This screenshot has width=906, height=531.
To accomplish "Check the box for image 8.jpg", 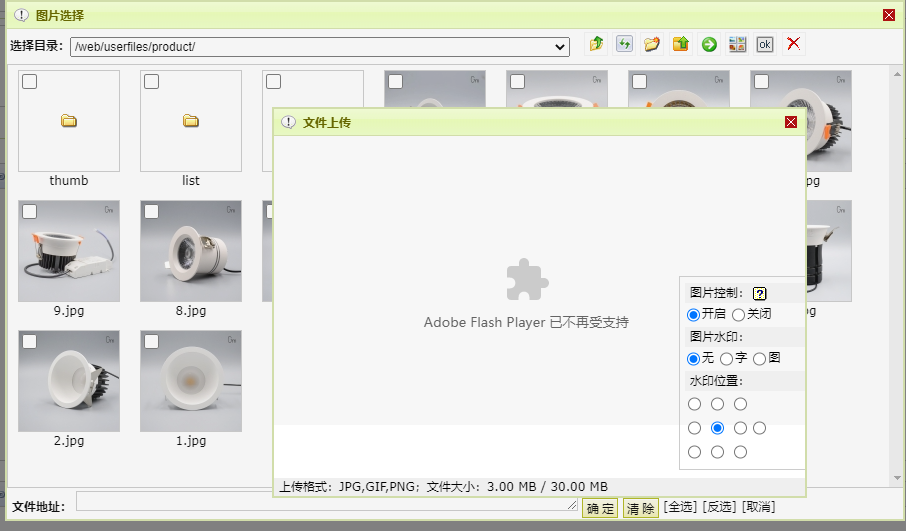I will click(x=152, y=212).
